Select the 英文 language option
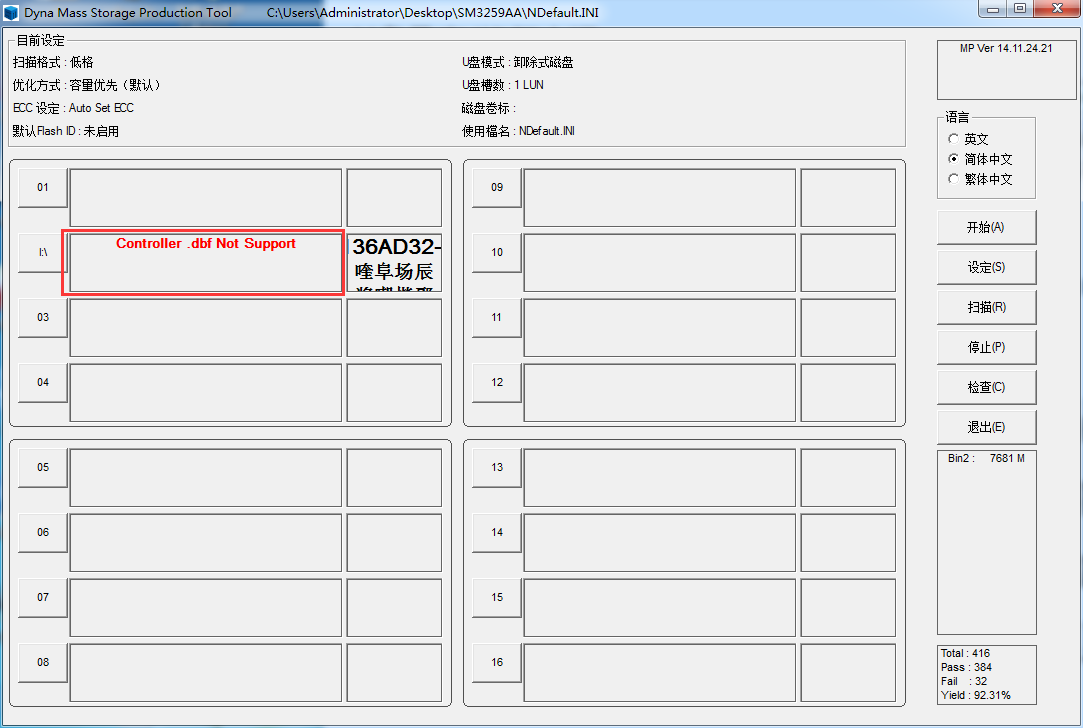The image size is (1083, 728). tap(968, 139)
